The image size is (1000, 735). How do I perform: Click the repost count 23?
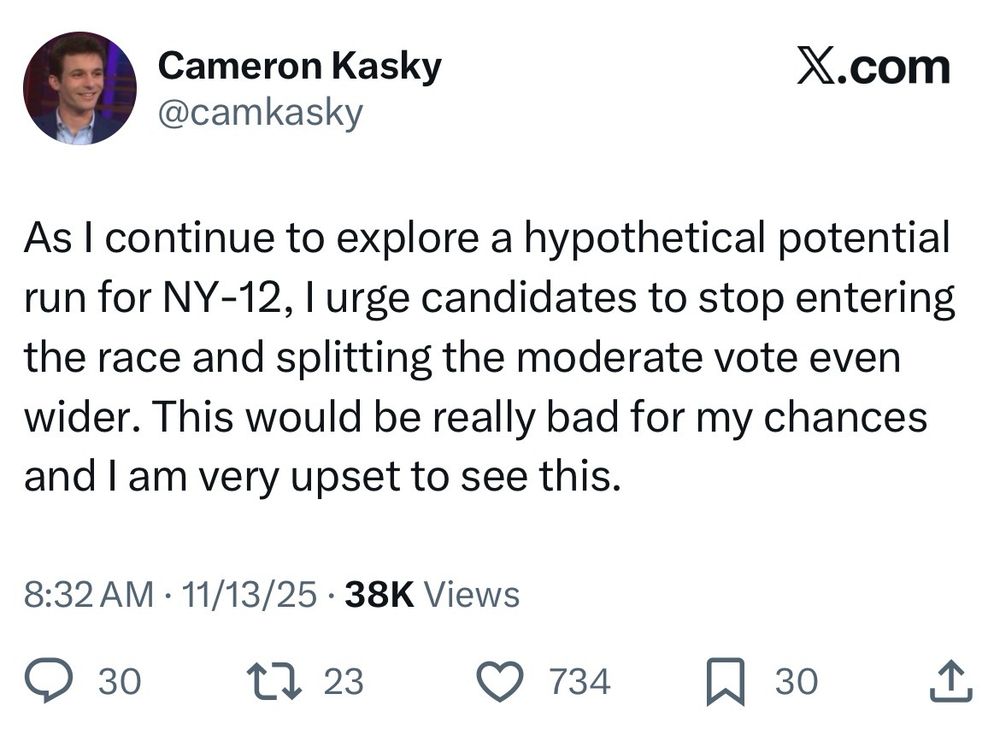tap(344, 682)
